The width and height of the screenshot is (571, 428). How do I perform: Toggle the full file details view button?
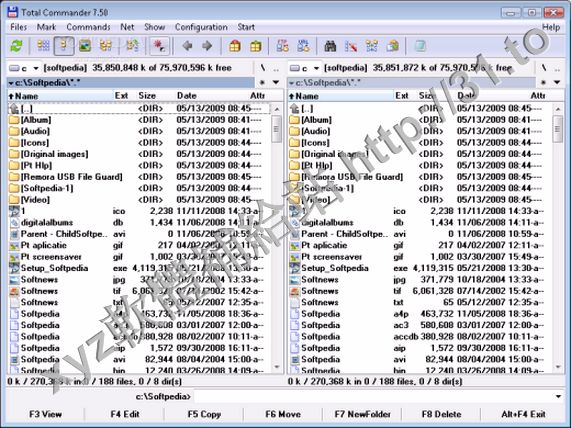coord(64,46)
